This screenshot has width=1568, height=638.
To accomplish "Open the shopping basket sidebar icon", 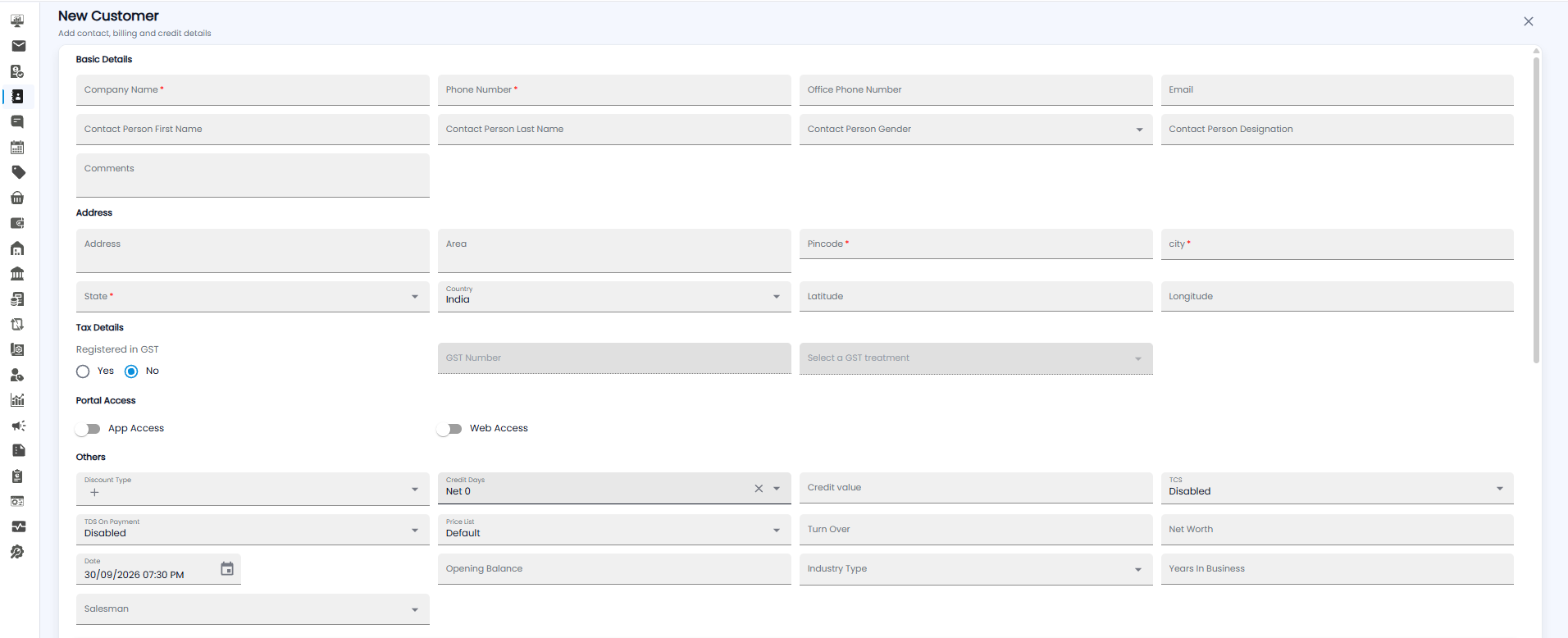I will (17, 198).
